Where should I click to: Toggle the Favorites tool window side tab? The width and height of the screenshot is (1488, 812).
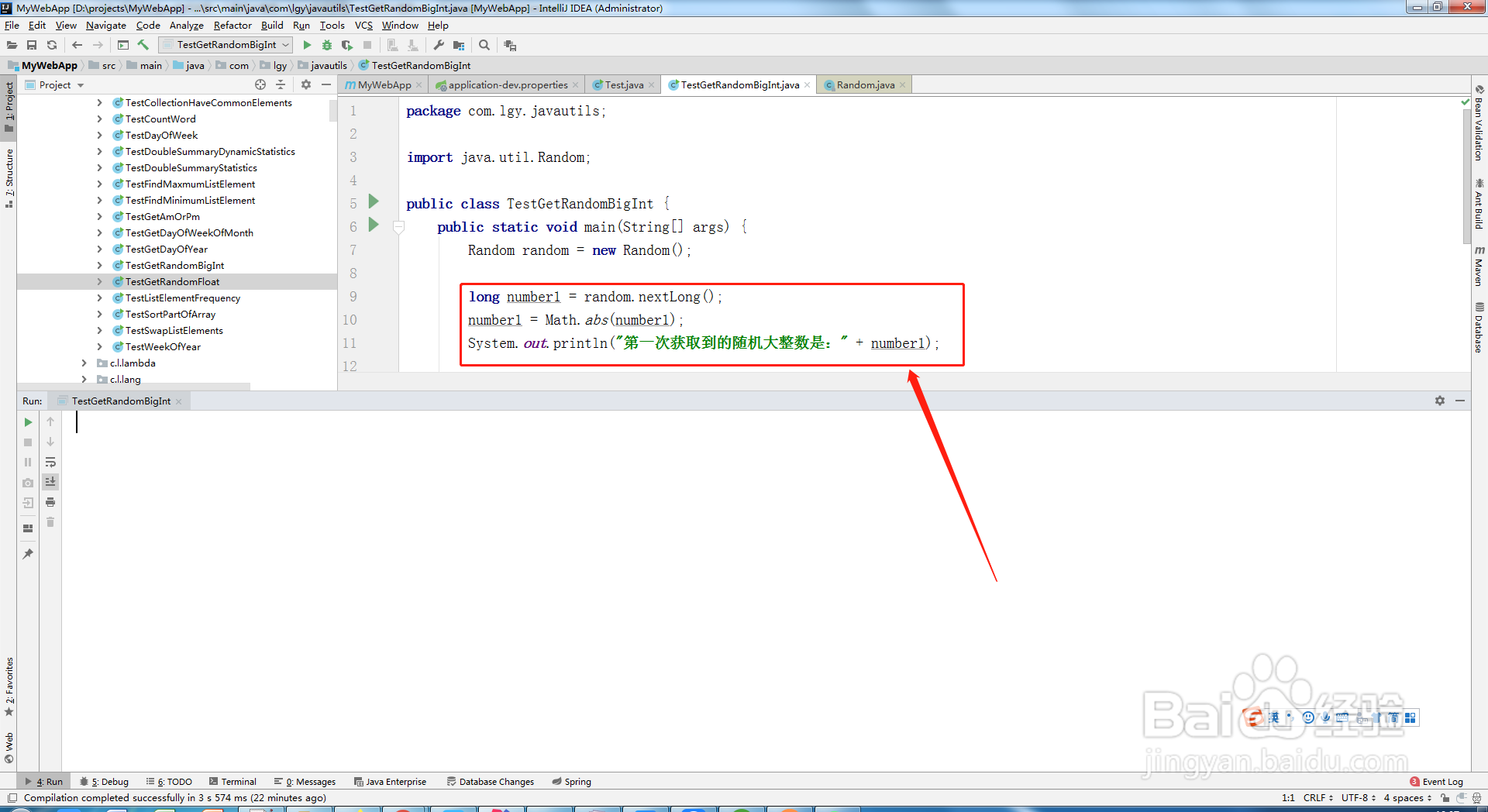click(9, 686)
